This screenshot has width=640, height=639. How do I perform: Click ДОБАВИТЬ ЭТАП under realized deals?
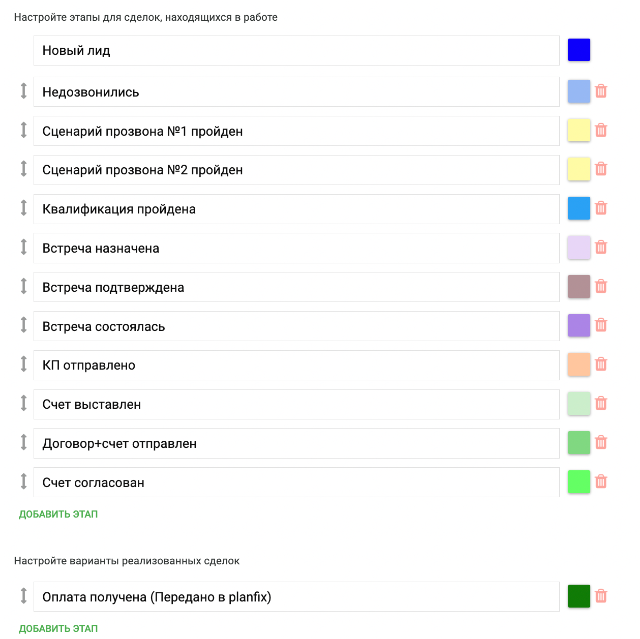tap(58, 628)
